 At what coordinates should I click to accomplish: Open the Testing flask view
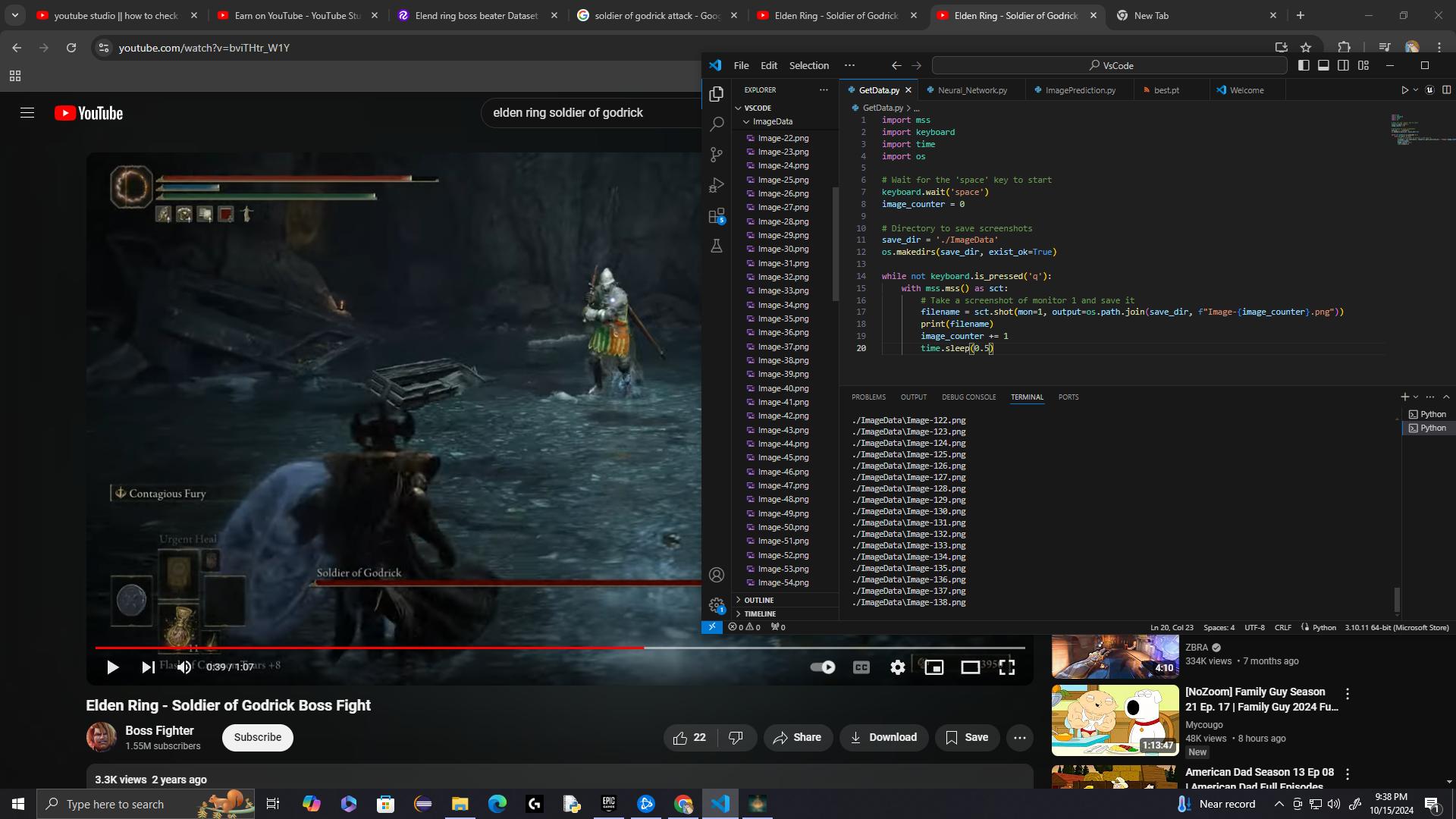coord(717,246)
